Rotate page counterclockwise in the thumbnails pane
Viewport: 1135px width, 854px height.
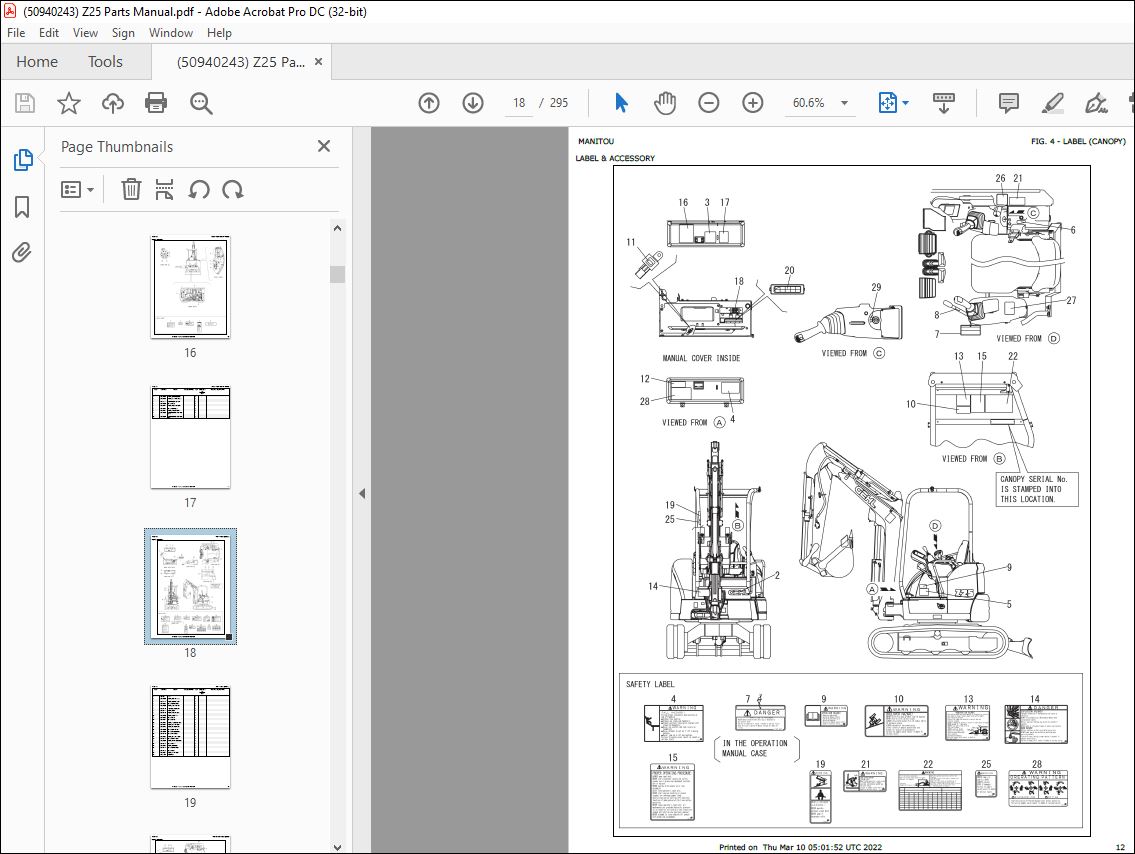[x=198, y=190]
